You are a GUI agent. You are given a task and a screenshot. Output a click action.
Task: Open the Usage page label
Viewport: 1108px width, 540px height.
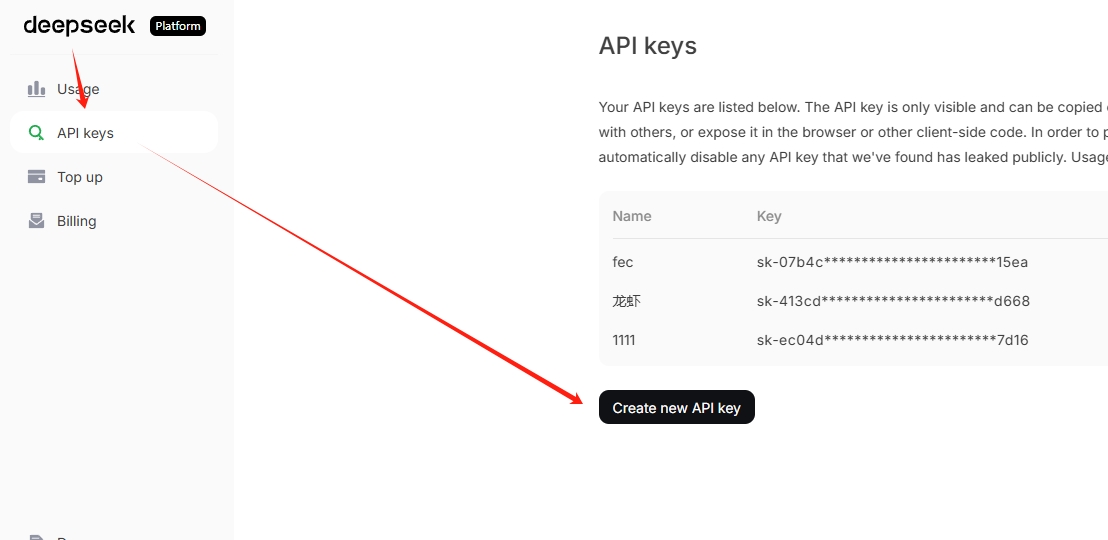(78, 89)
